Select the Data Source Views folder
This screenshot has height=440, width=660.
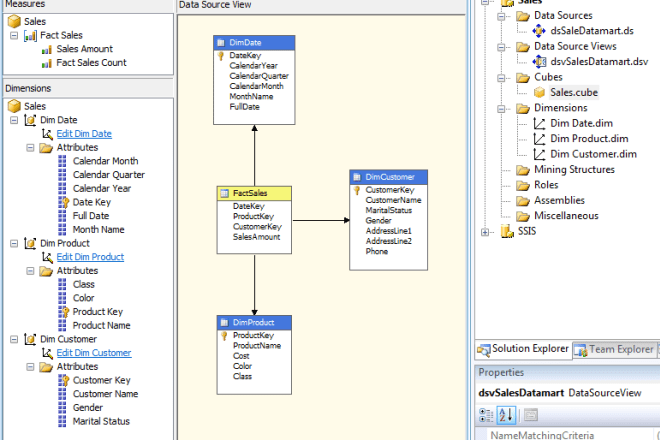click(575, 46)
